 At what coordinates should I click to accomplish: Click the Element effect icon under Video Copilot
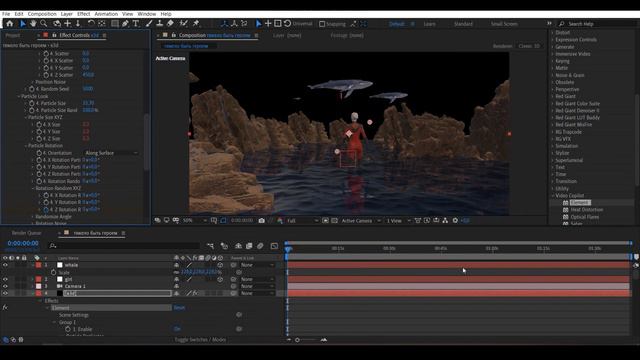[x=566, y=202]
